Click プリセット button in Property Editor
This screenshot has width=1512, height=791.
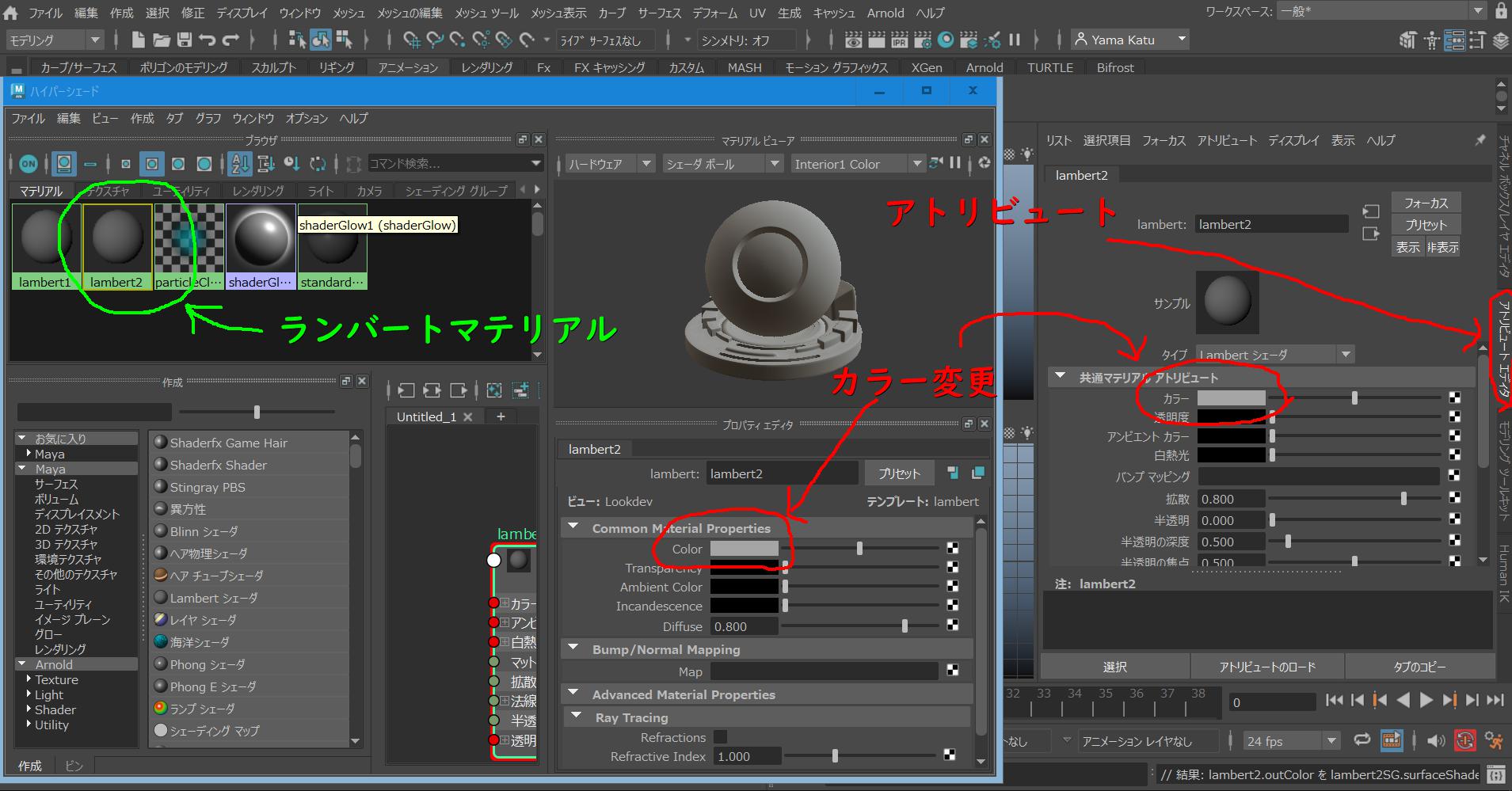[899, 473]
